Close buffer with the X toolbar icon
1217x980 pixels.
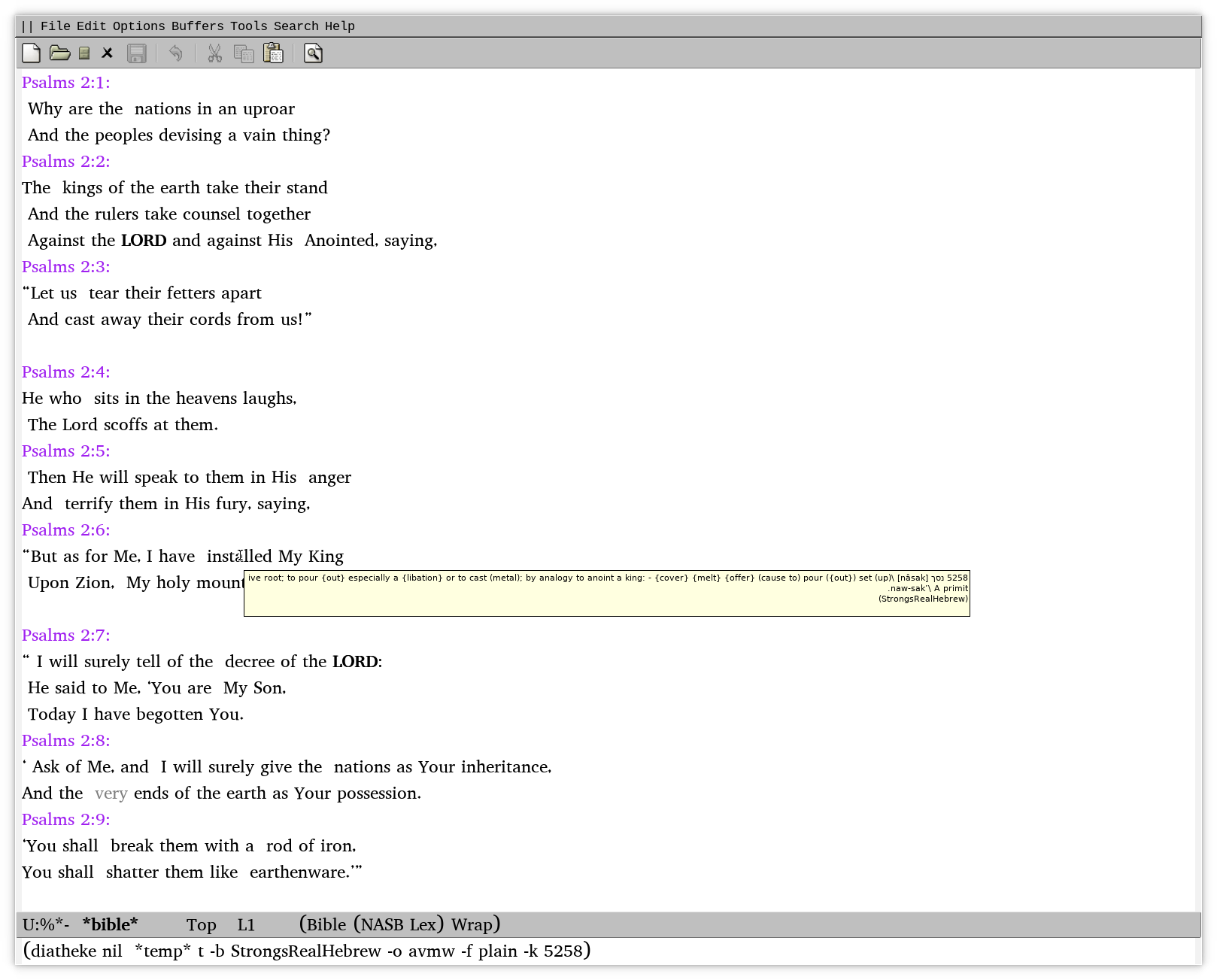[107, 53]
